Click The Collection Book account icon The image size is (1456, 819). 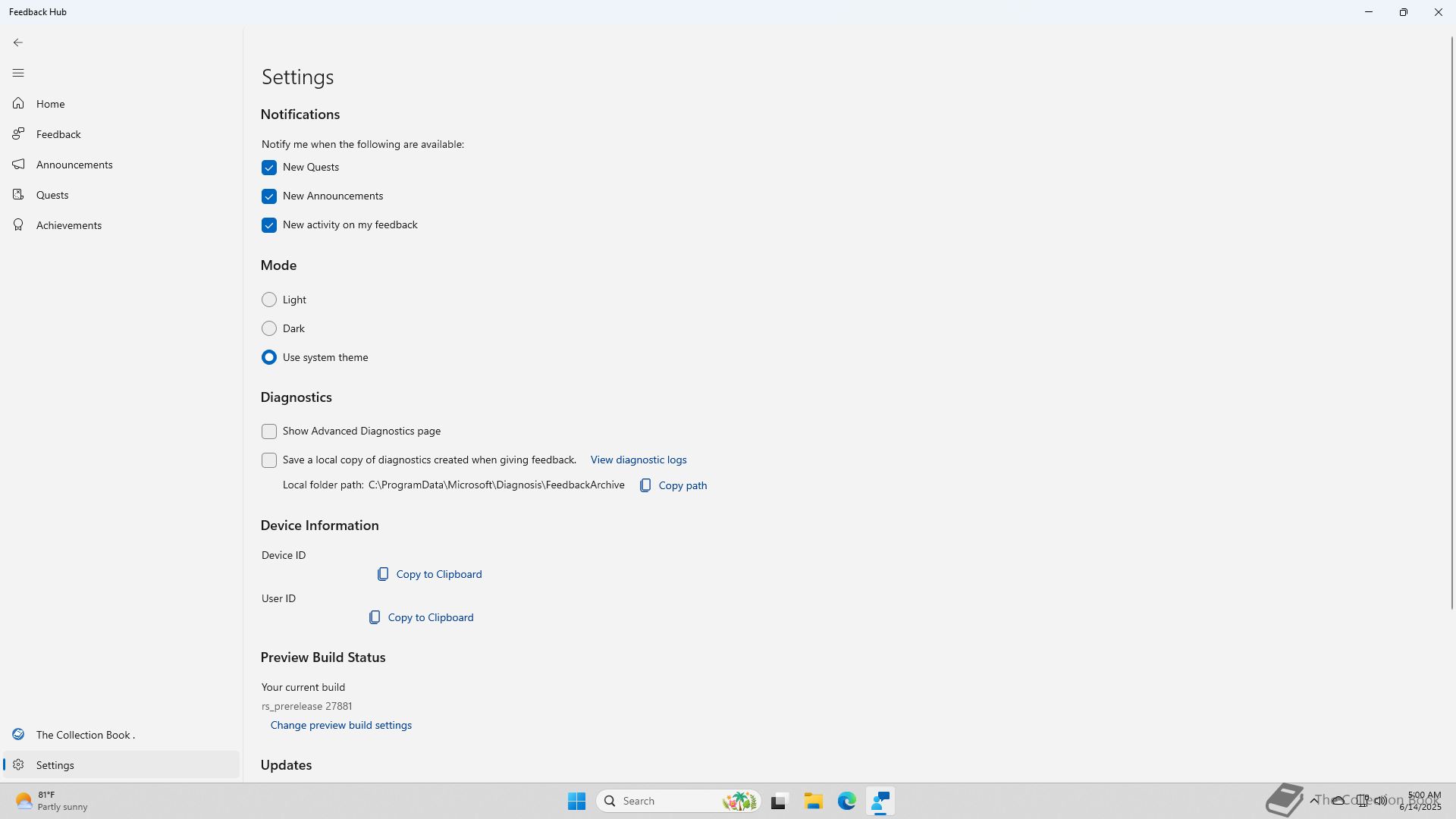click(x=18, y=734)
